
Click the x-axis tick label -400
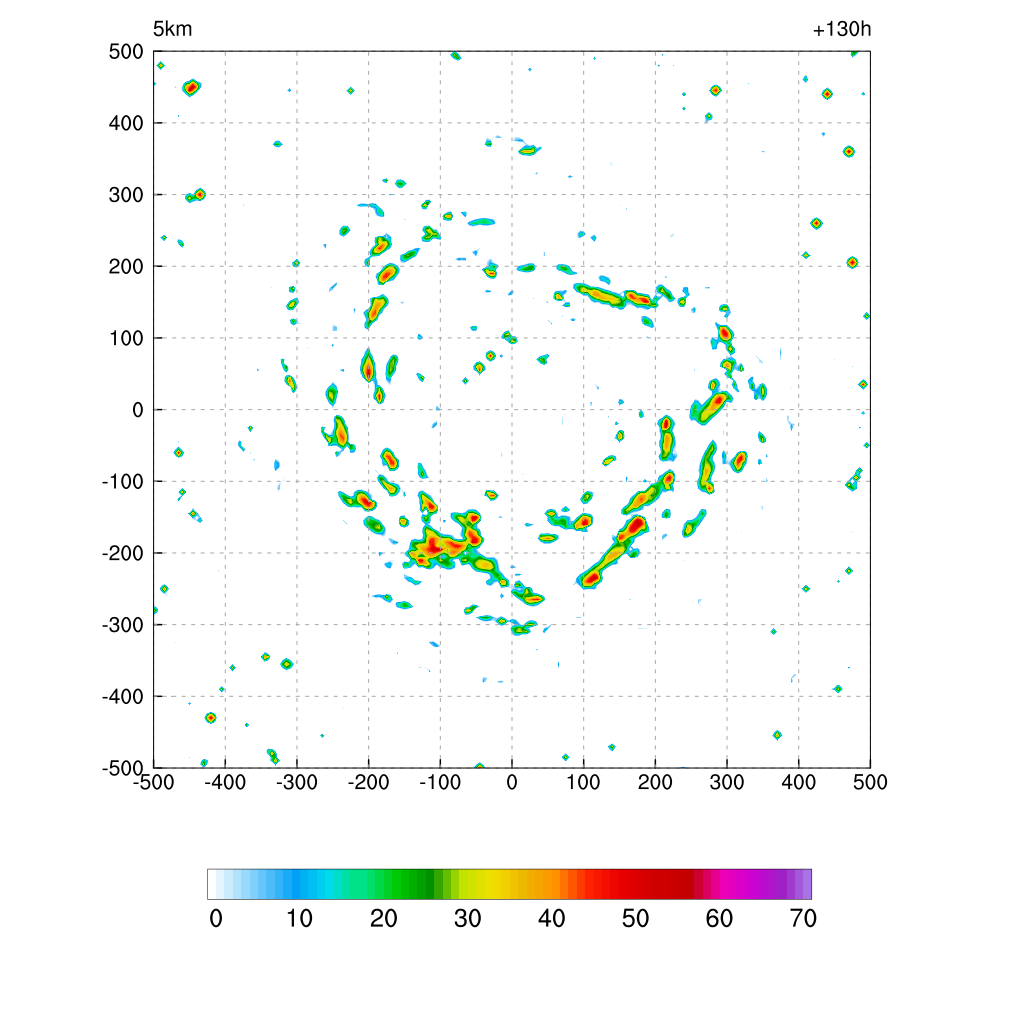[x=225, y=782]
